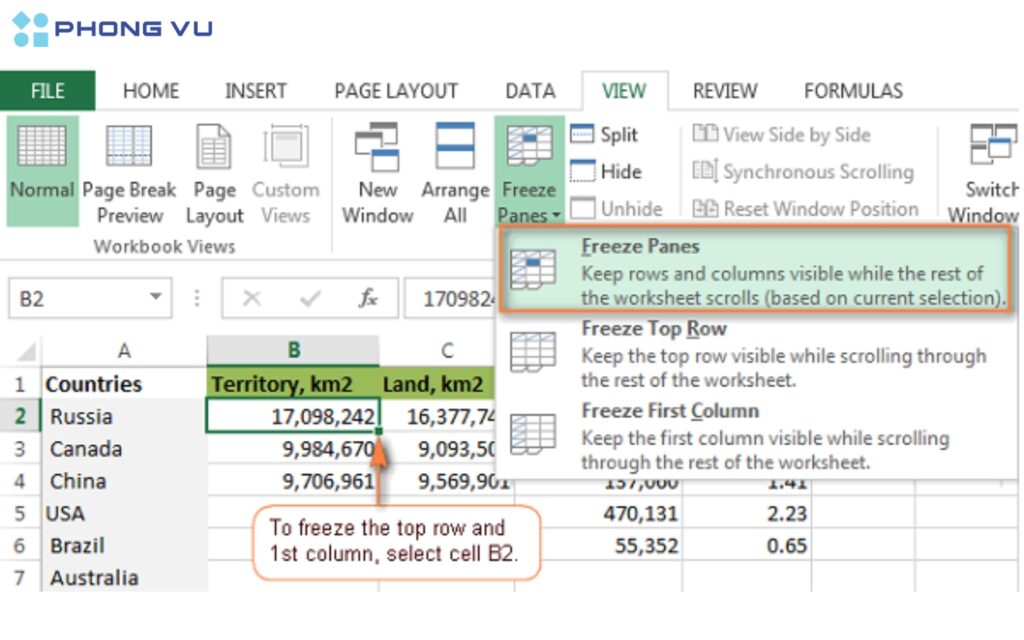Click the Countries header cell
The height and width of the screenshot is (640, 1024).
click(x=124, y=384)
